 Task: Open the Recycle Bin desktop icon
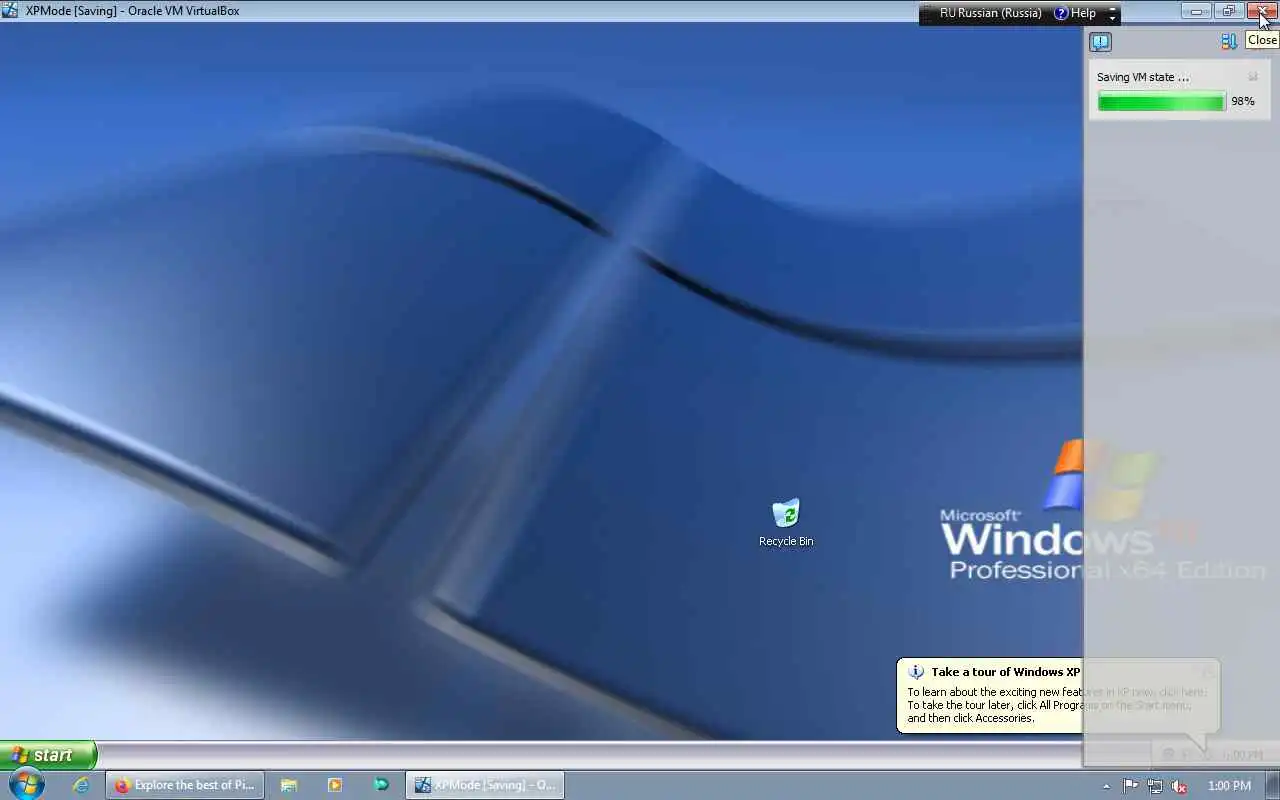[786, 523]
